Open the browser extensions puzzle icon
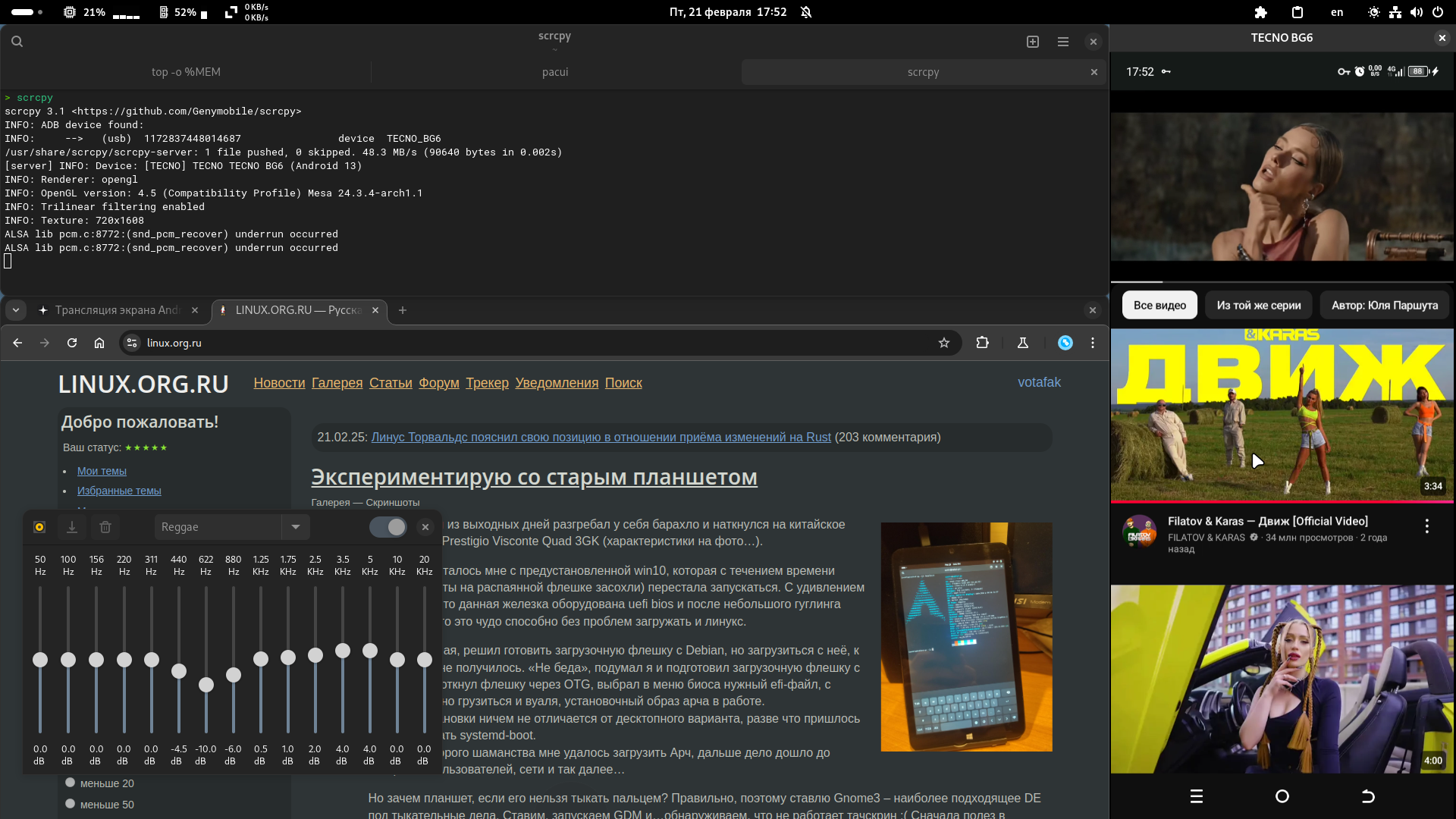The image size is (1456, 819). [x=983, y=343]
